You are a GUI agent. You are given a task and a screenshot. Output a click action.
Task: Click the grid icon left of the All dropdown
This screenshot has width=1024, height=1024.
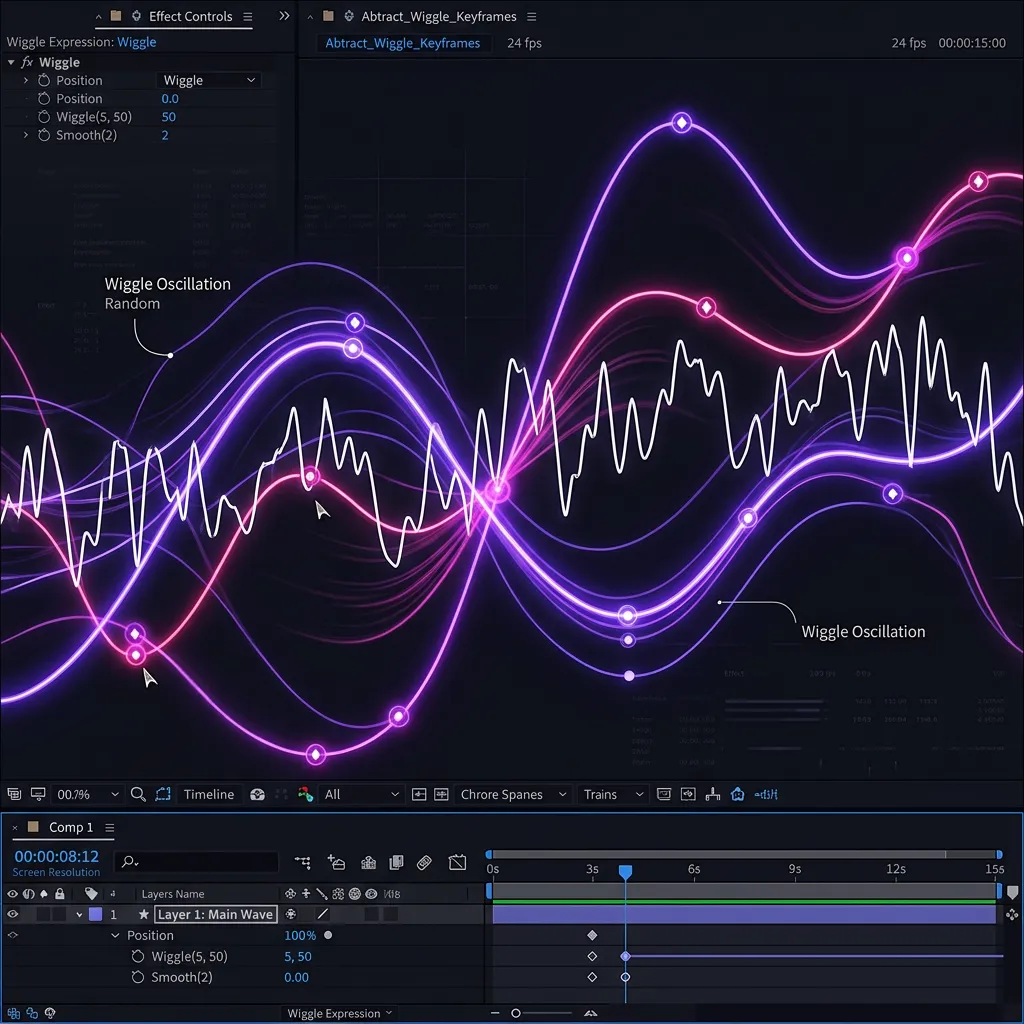point(281,794)
